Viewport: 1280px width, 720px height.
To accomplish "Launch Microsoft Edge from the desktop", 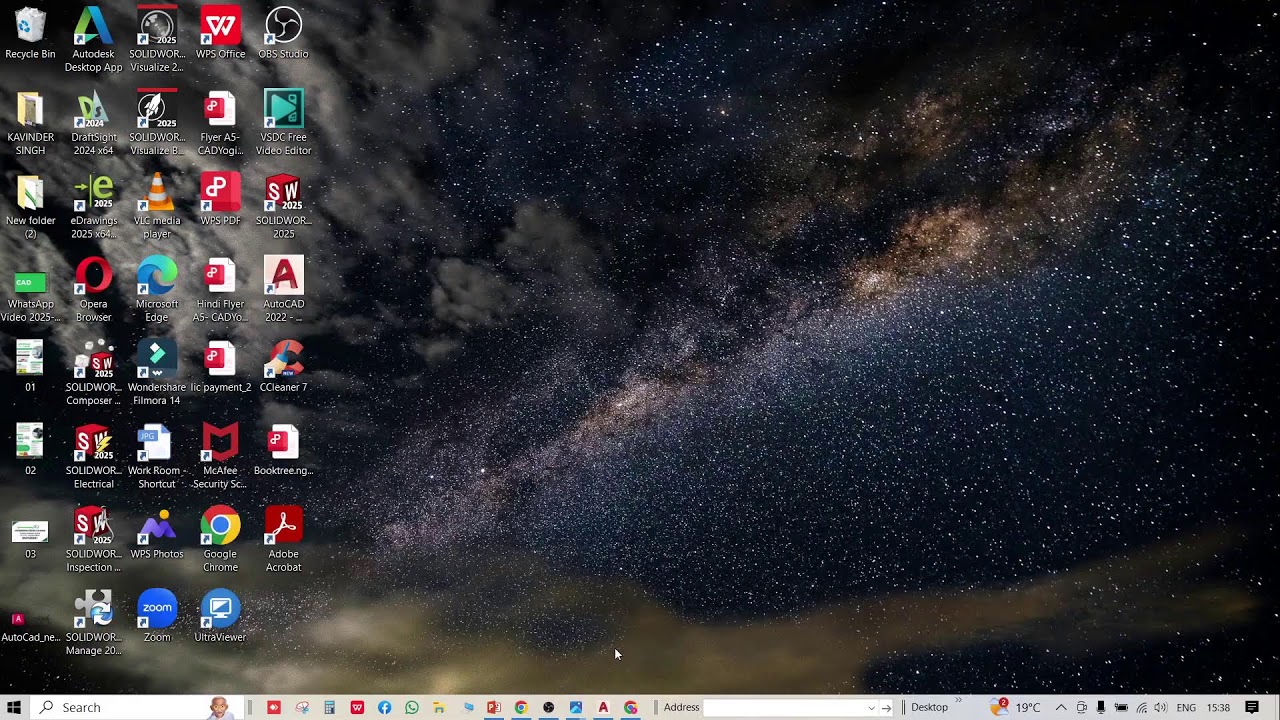I will point(157,290).
